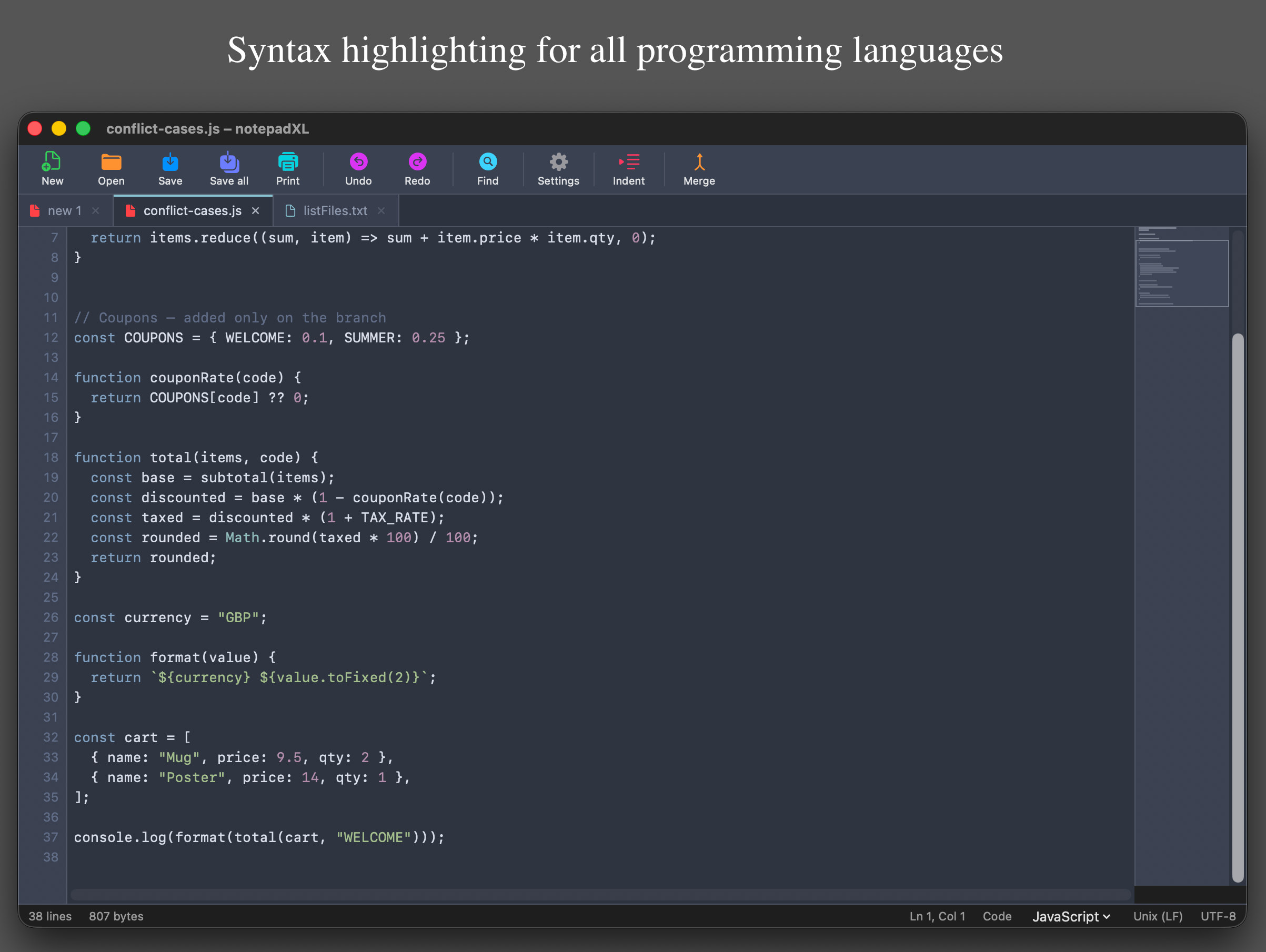Screen dimensions: 1266x952
Task: Click the Ln 1, Col 1 position indicator
Action: pos(937,917)
